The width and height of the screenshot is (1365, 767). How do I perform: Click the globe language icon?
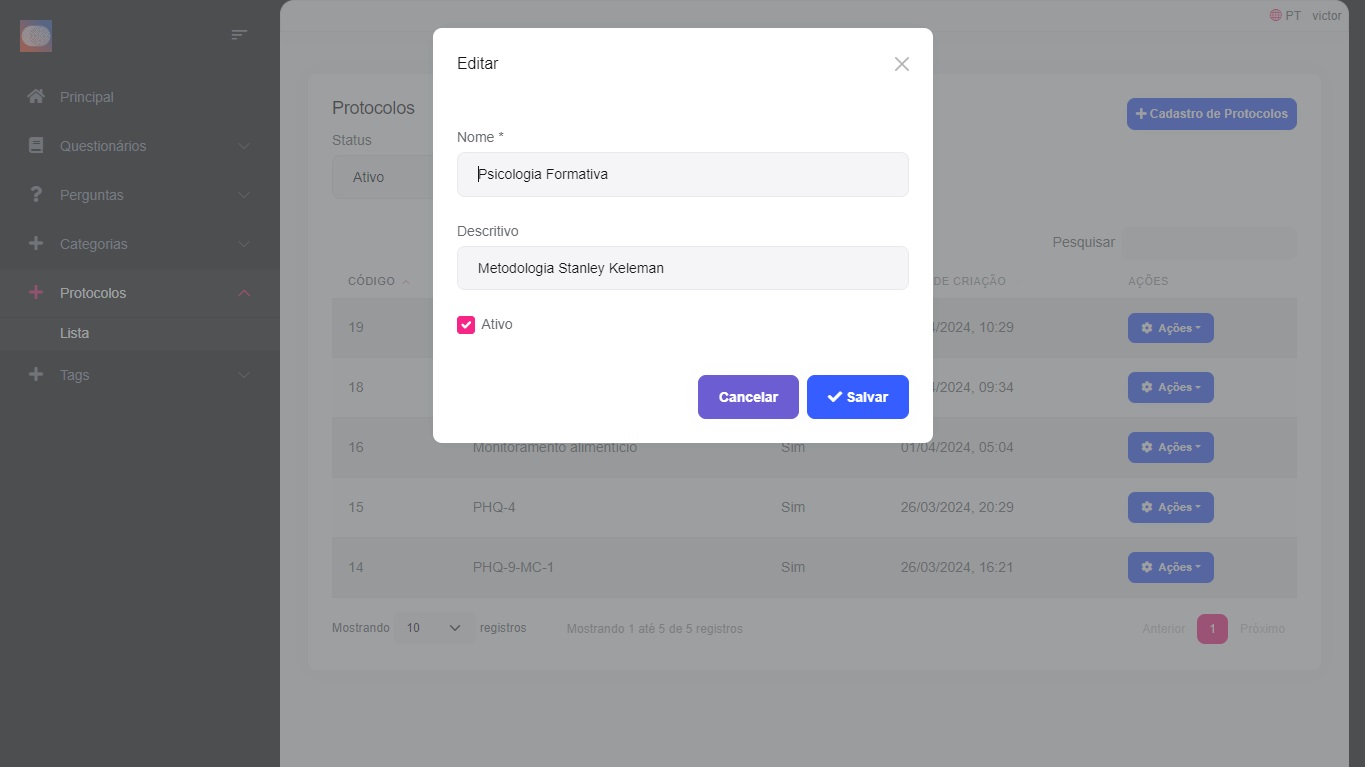pyautogui.click(x=1275, y=16)
